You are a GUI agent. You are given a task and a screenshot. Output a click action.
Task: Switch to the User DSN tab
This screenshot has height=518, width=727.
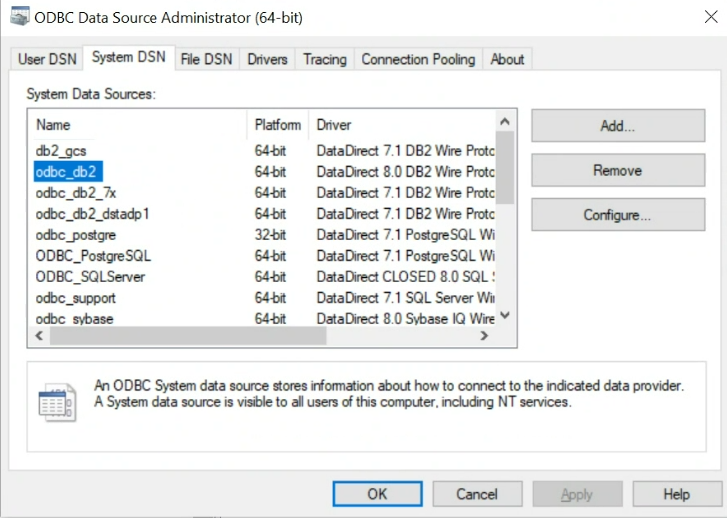point(47,59)
